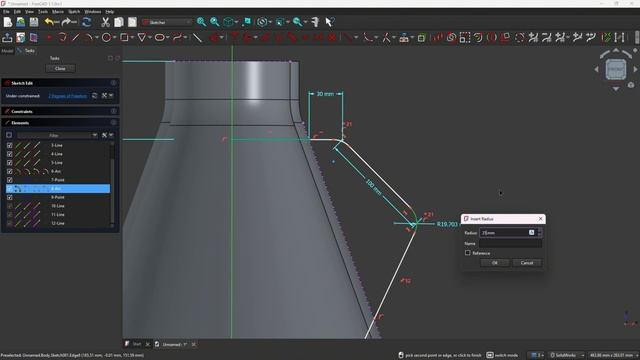Select the Create Line tool

[x=76, y=38]
